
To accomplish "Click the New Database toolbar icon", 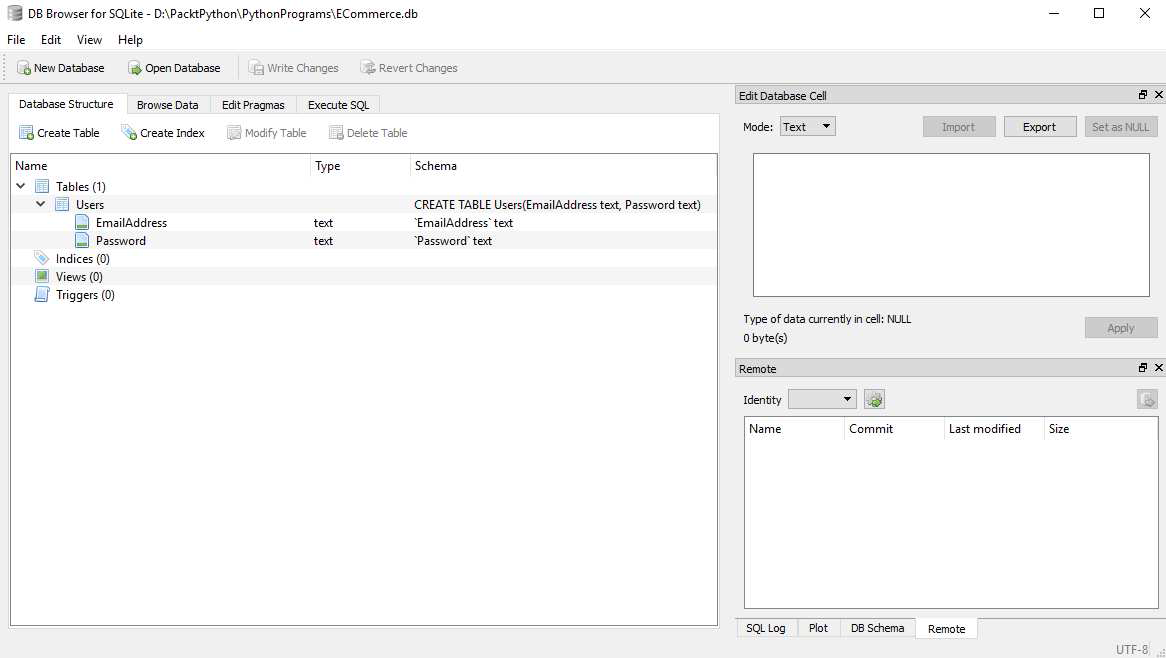I will point(24,68).
